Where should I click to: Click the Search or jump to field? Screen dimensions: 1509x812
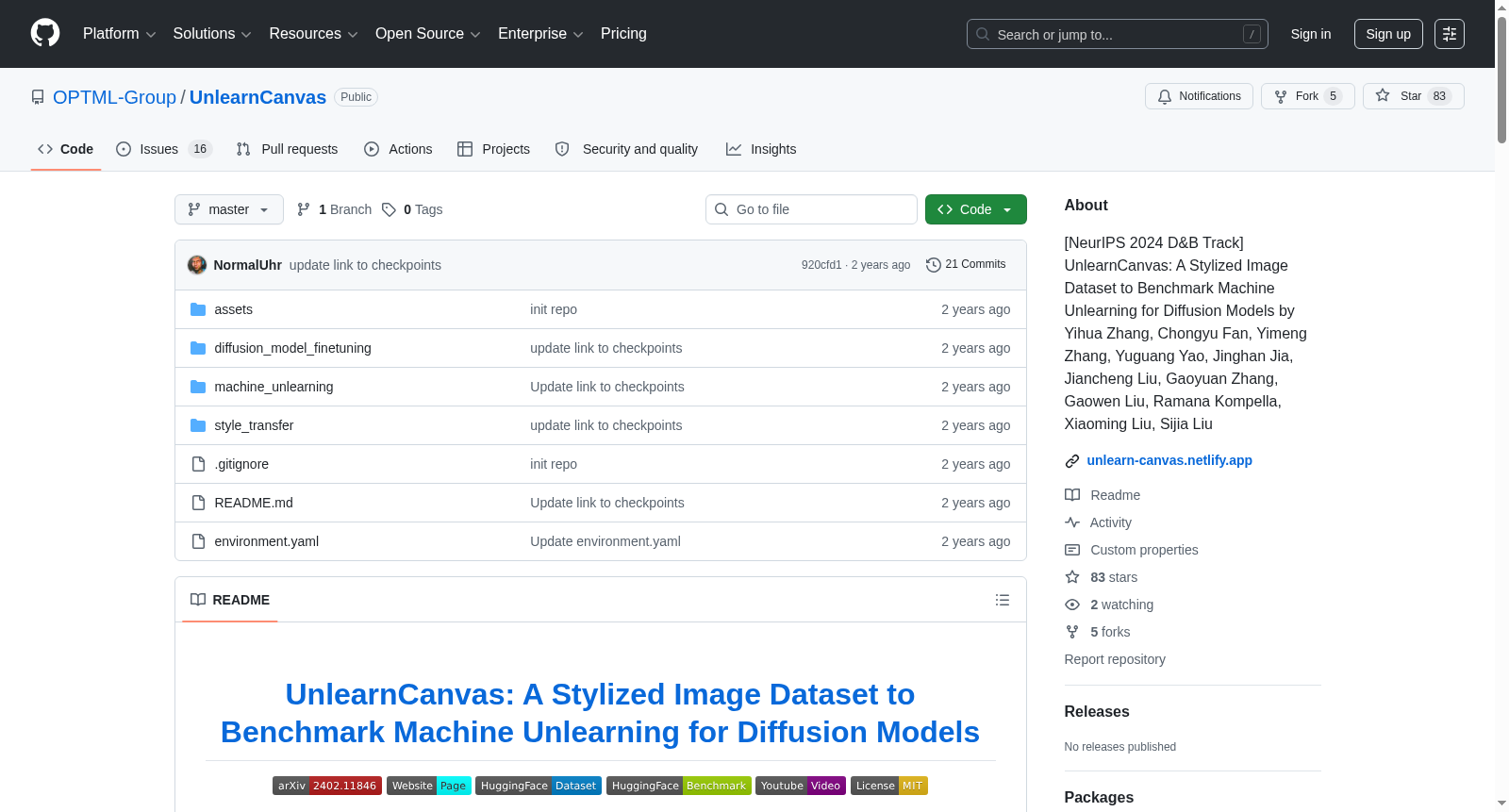tap(1118, 34)
